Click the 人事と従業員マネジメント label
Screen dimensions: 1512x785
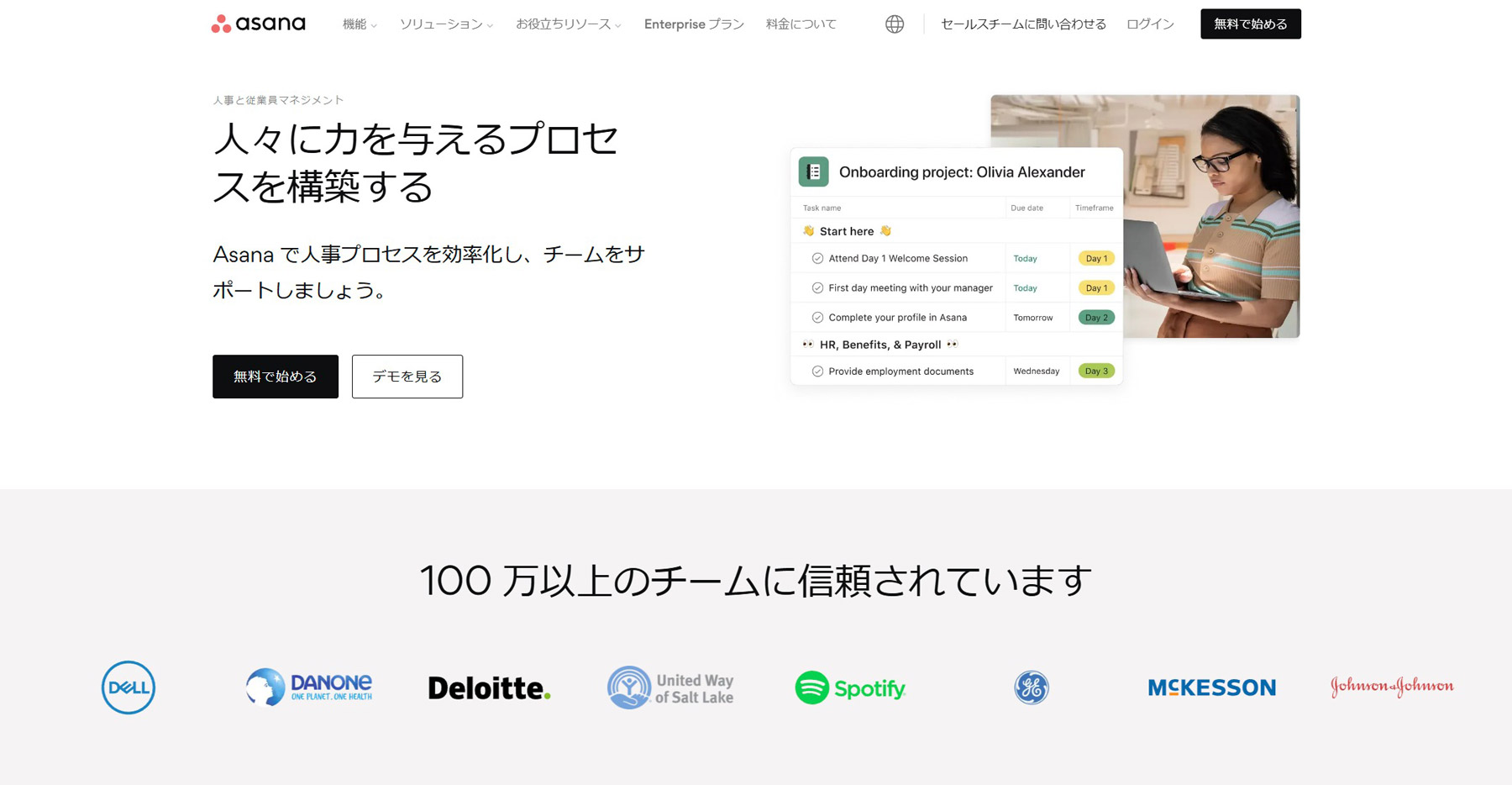[278, 100]
